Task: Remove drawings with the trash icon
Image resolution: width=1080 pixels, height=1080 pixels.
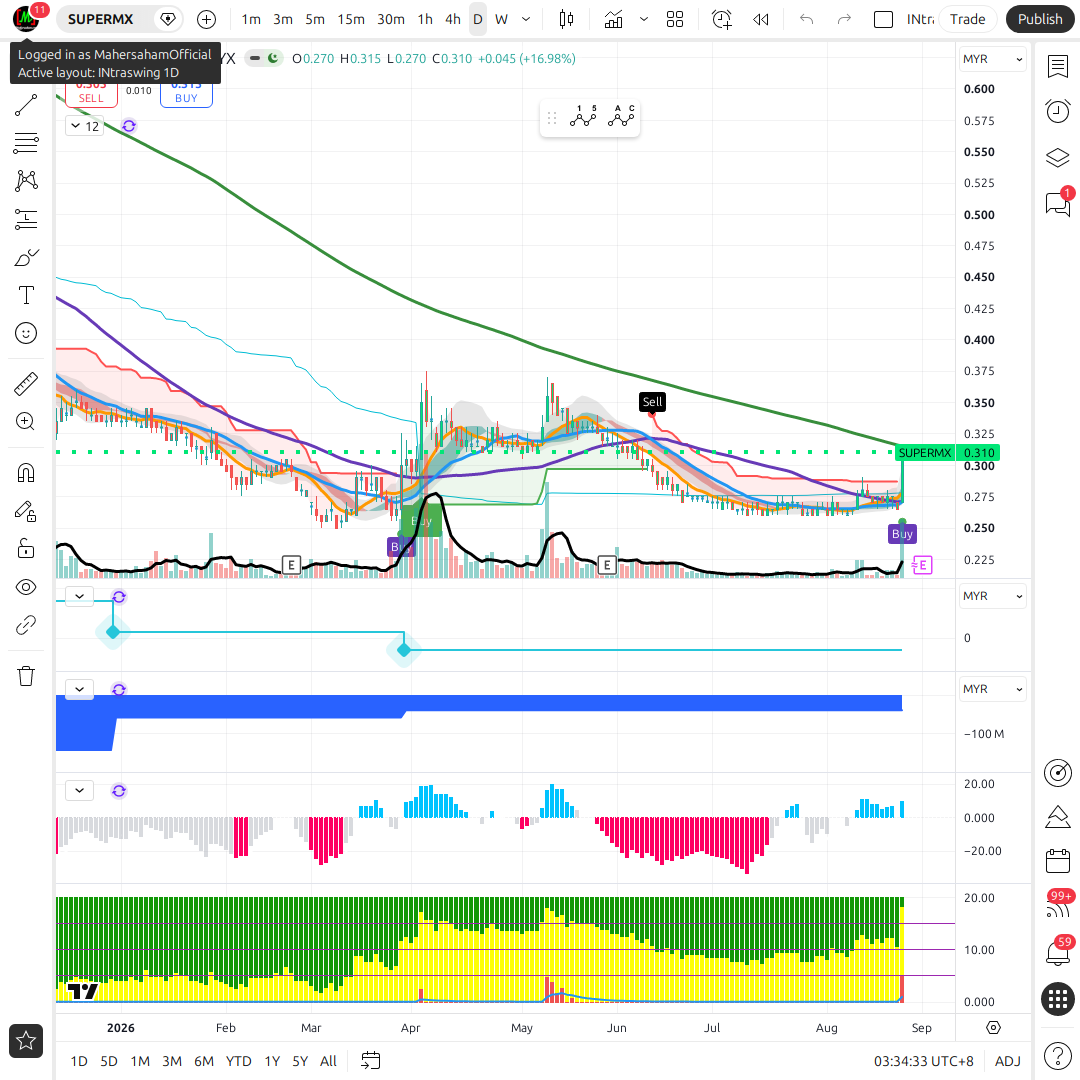Action: [26, 676]
